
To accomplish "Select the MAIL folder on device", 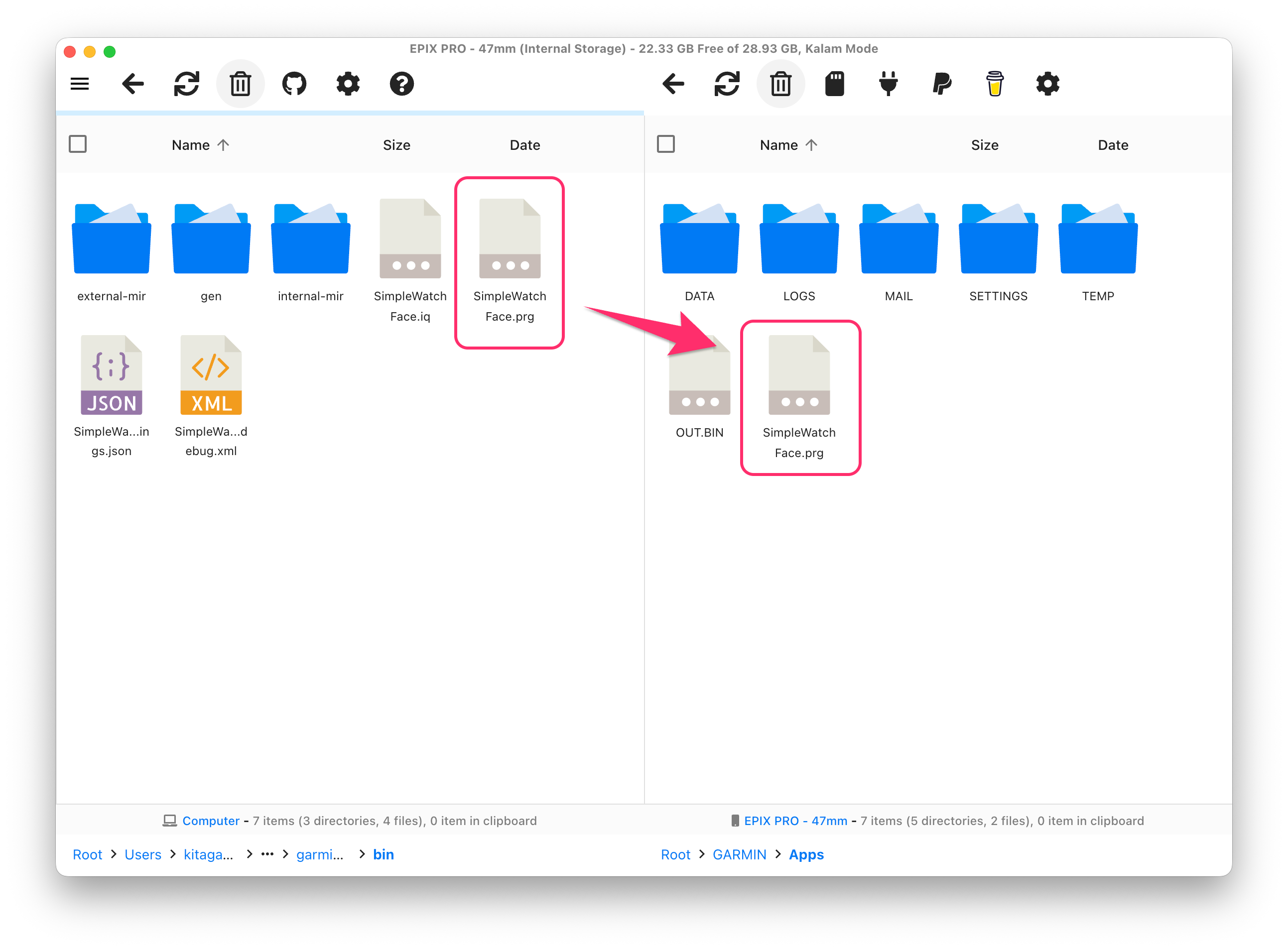I will point(899,252).
